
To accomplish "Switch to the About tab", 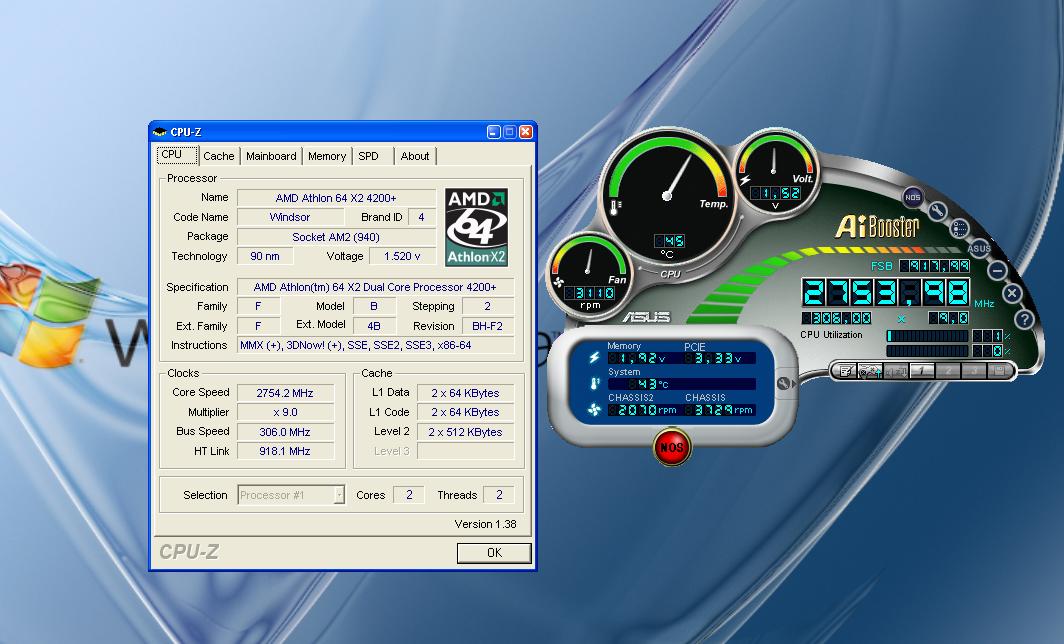I will (x=415, y=156).
